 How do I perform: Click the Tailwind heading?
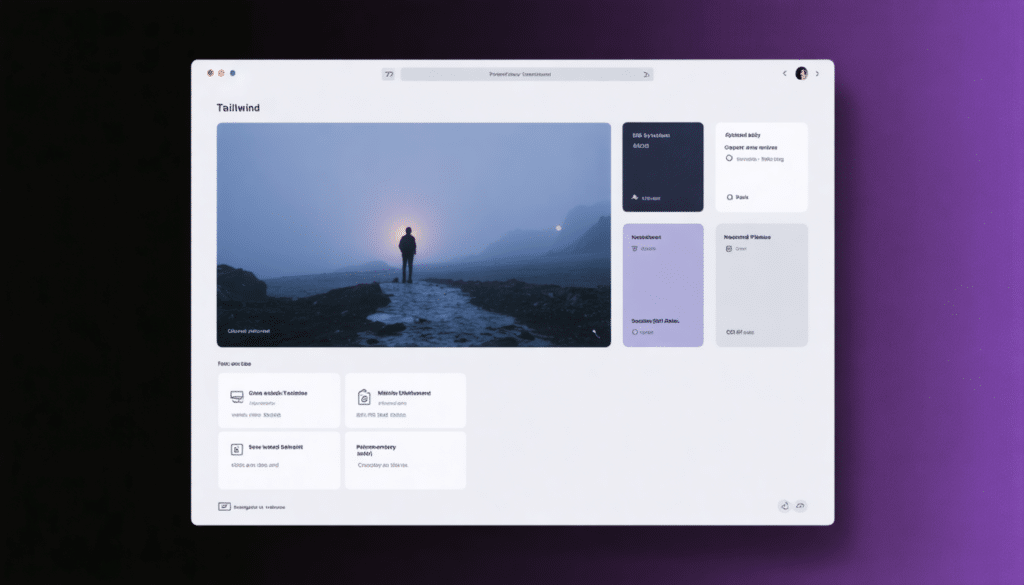click(238, 108)
